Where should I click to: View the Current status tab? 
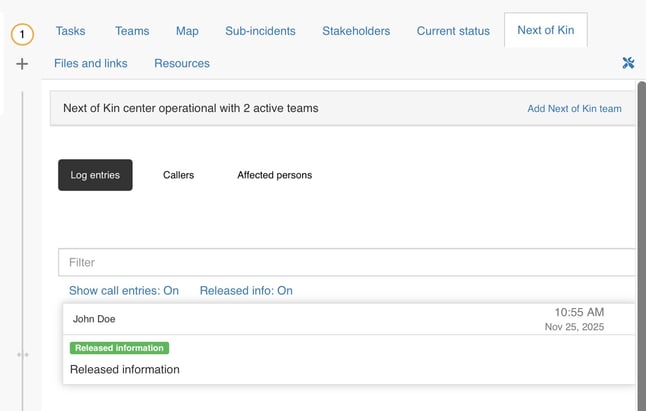(453, 31)
